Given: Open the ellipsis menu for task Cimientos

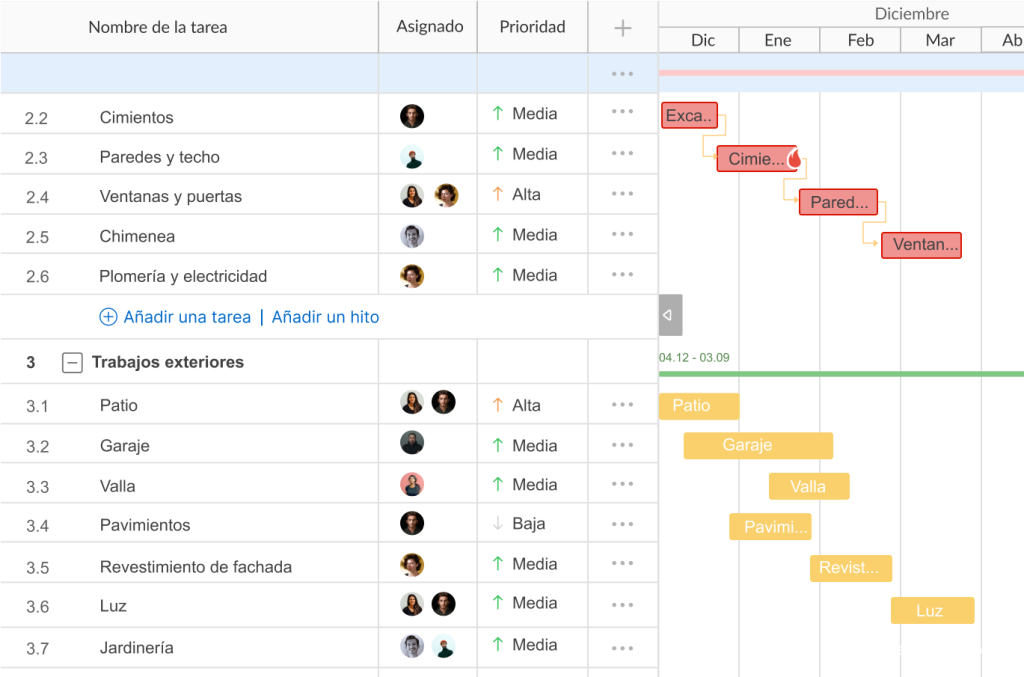Looking at the screenshot, I should 622,114.
